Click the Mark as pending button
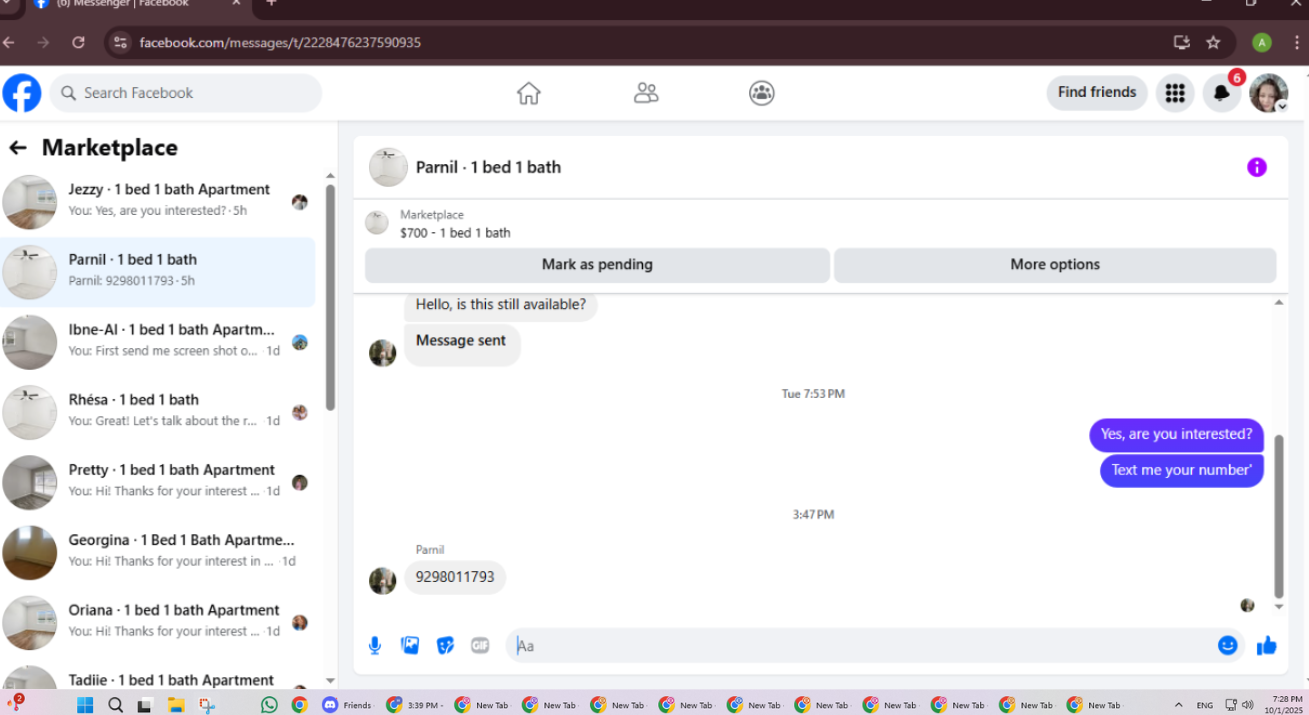 click(597, 265)
